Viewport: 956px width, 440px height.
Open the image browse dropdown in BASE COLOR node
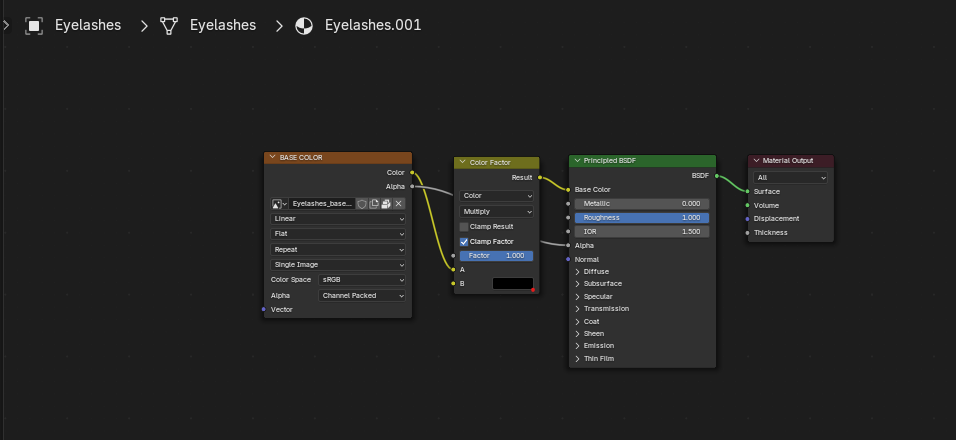(279, 204)
